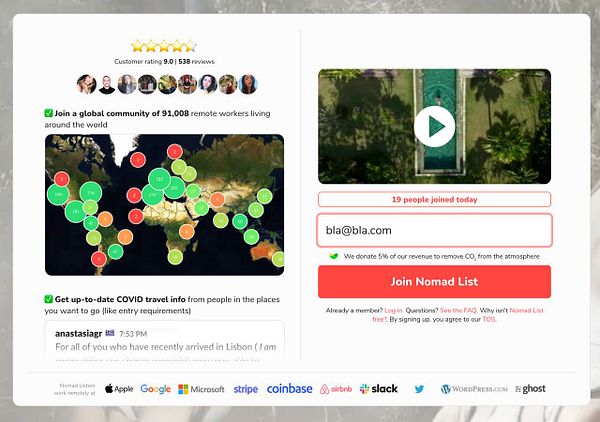This screenshot has height=422, width=600.
Task: Click the Microsoft logo
Action: click(201, 389)
